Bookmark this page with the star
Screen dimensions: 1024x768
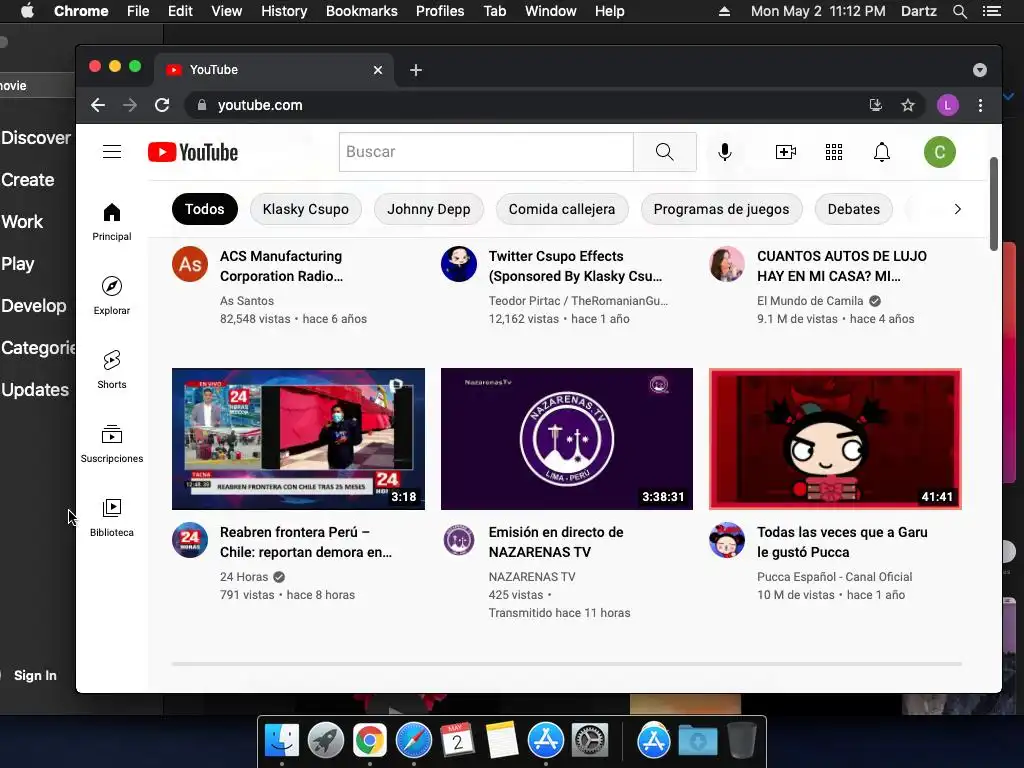[x=908, y=105]
